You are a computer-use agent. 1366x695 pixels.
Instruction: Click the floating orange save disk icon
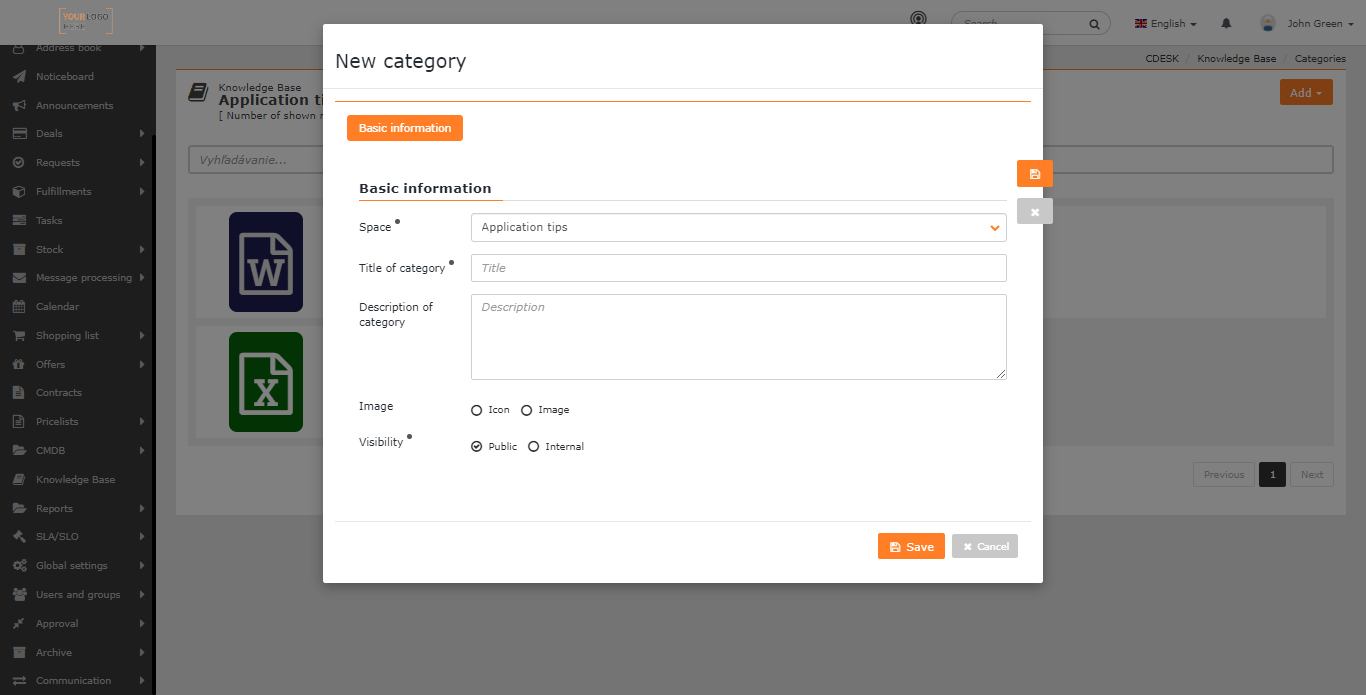1035,174
